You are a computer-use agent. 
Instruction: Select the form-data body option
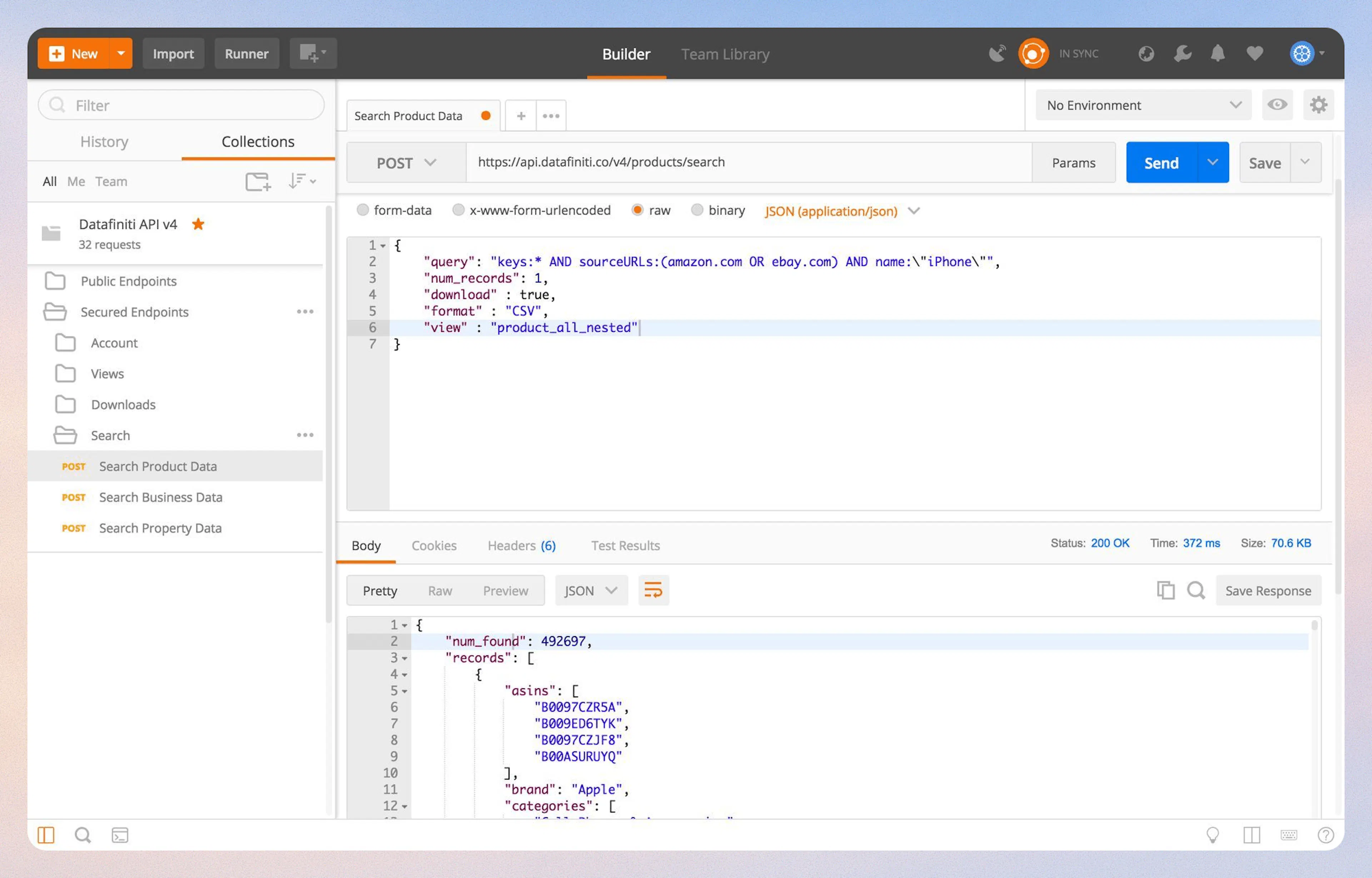[363, 210]
